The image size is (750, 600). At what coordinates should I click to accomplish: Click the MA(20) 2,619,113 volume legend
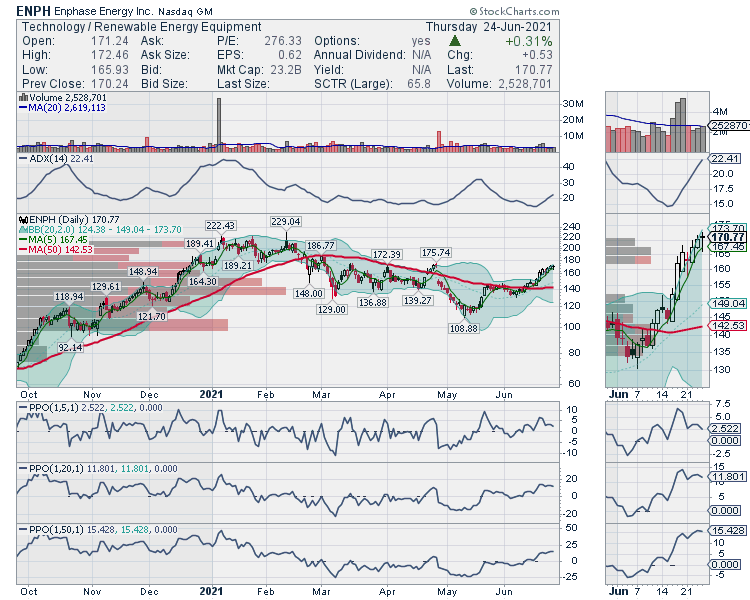[x=62, y=108]
